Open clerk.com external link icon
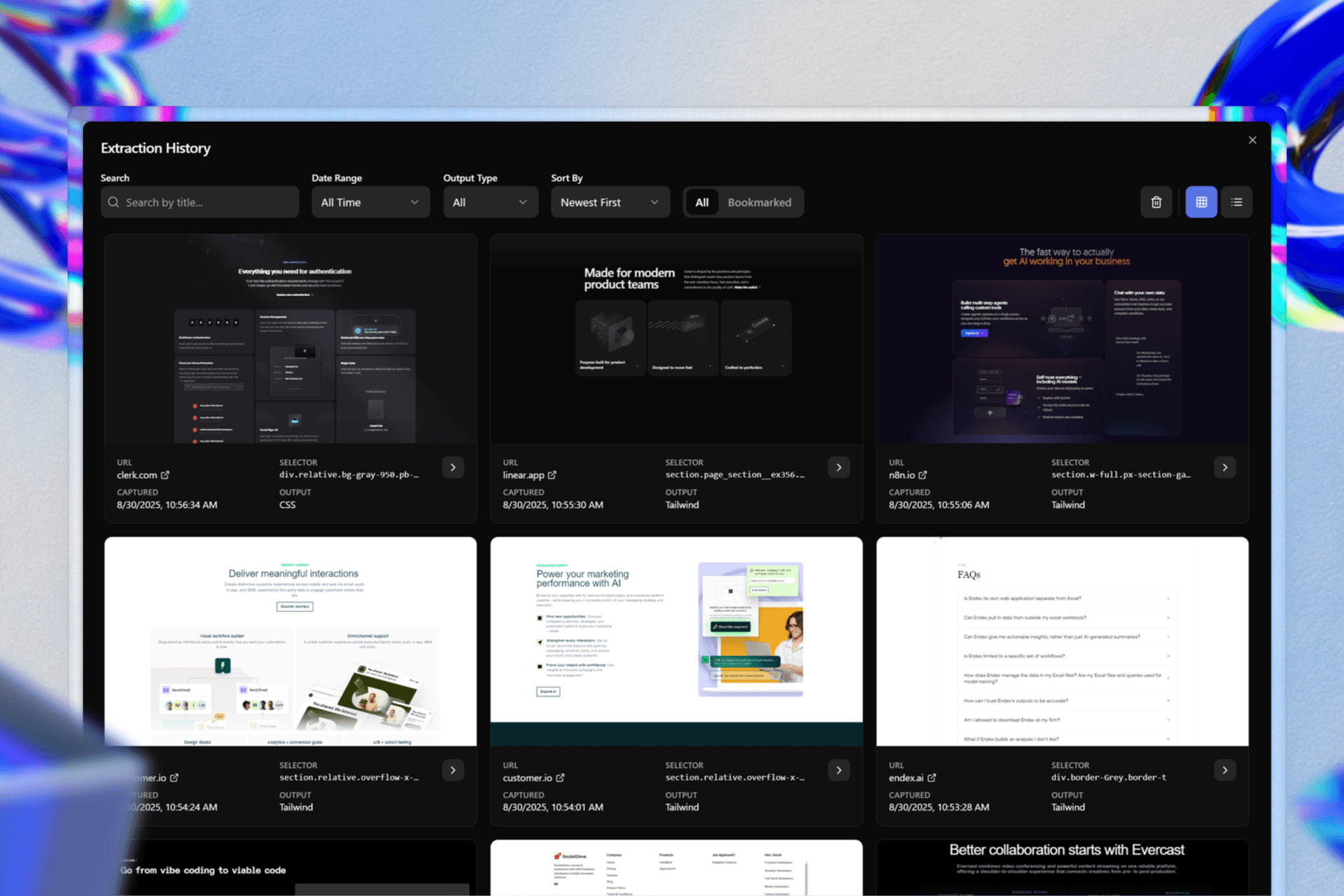Screen dimensions: 1344x896 (x=165, y=475)
